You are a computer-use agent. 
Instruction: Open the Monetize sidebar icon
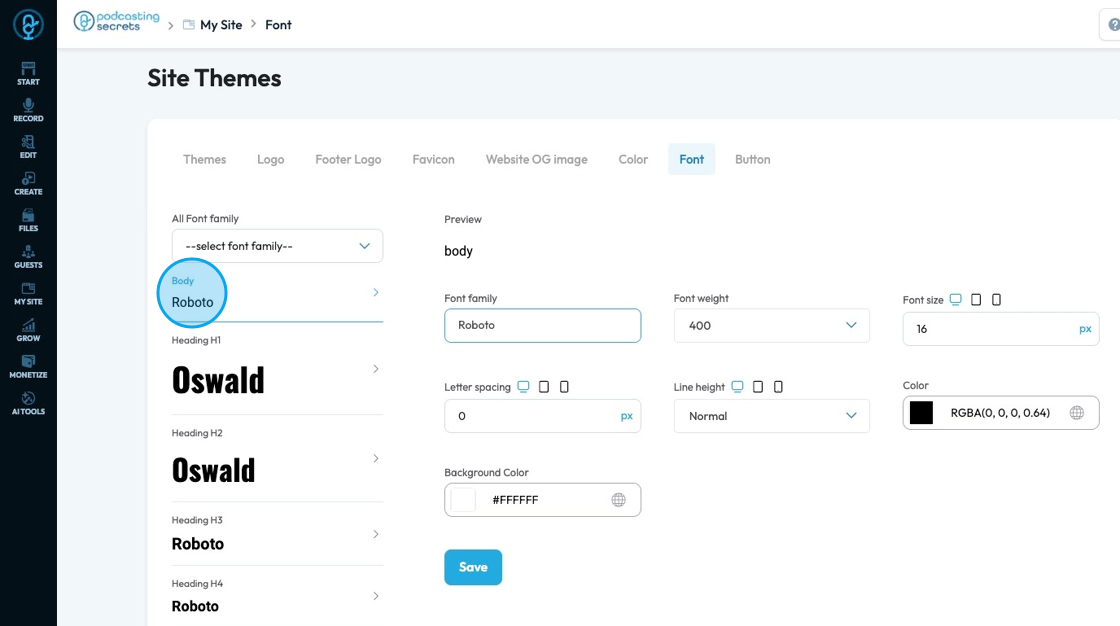click(29, 367)
